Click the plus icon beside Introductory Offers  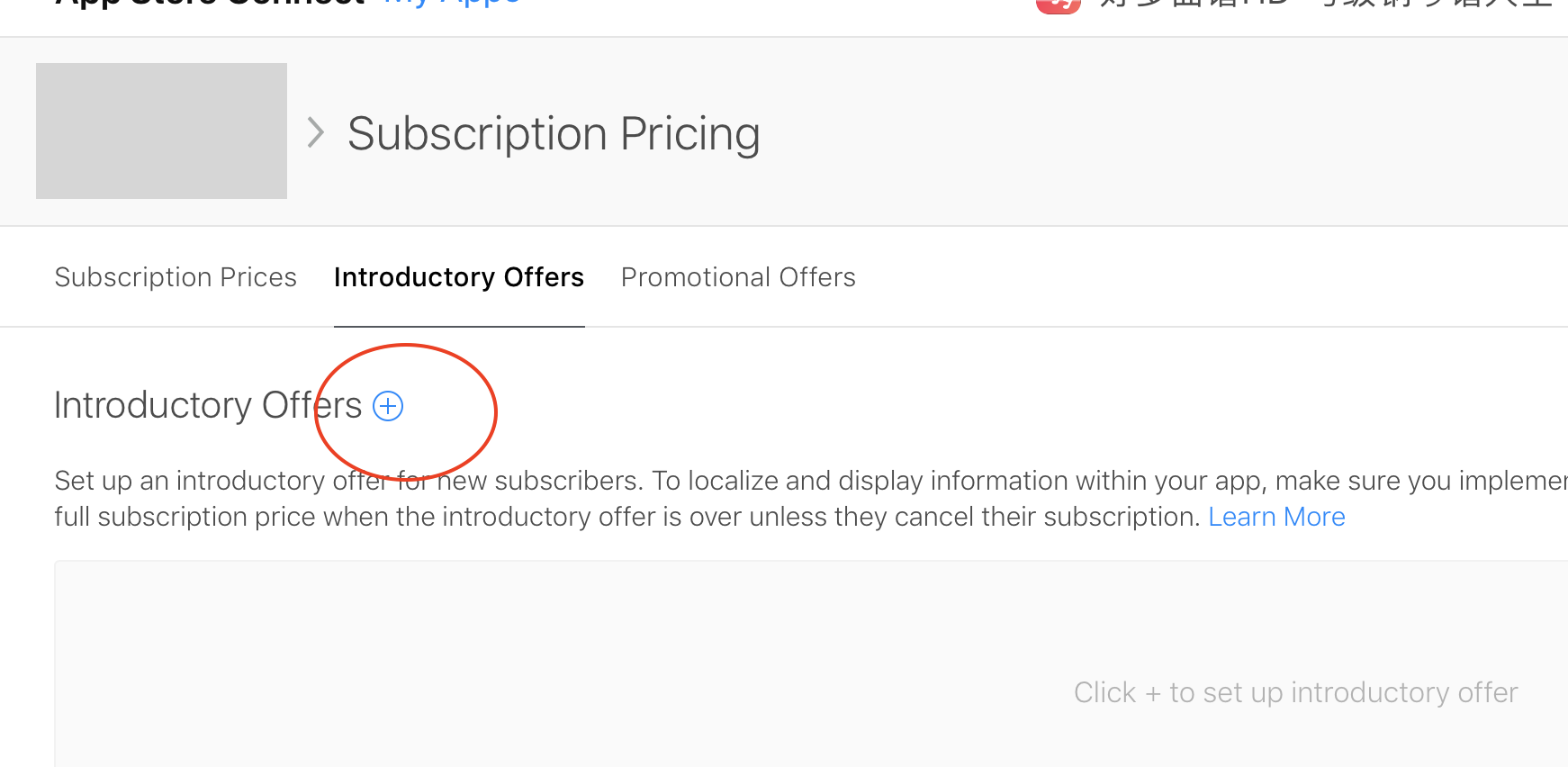point(388,406)
